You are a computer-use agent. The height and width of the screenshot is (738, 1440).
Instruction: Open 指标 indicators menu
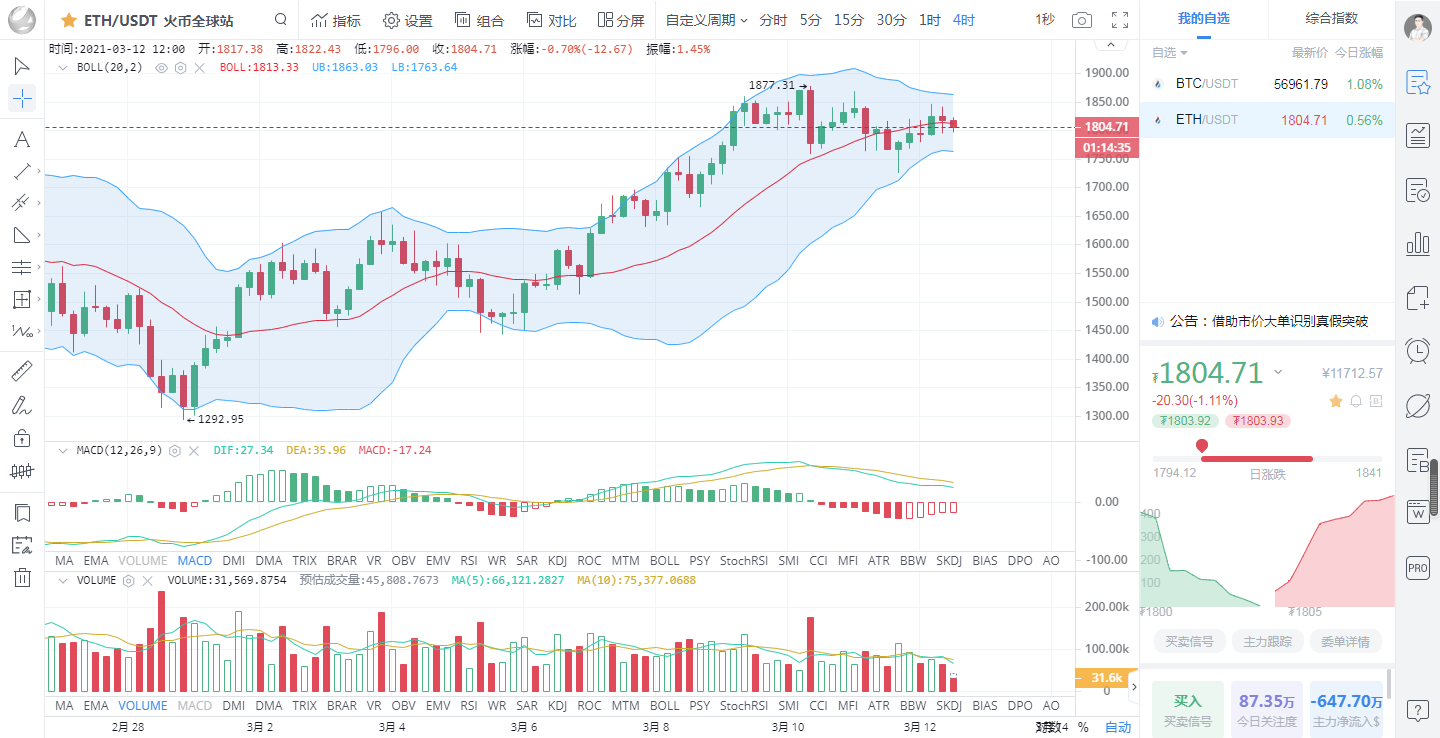point(335,20)
